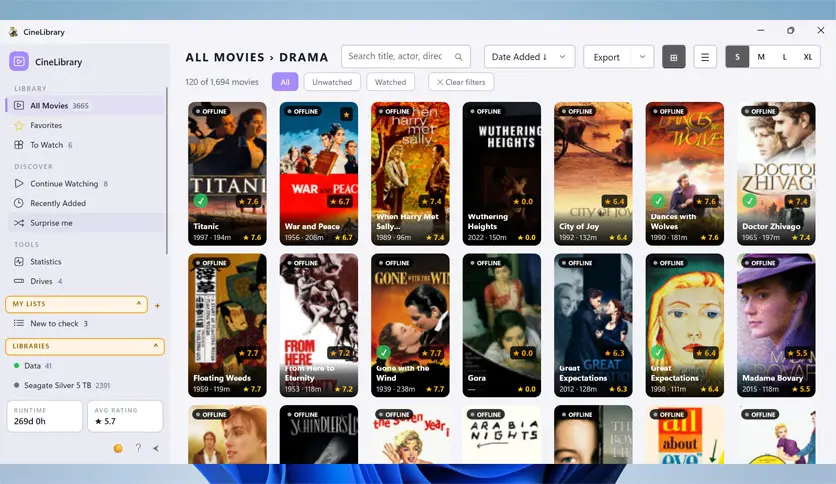Select the Unwatched filter tab

pos(332,82)
